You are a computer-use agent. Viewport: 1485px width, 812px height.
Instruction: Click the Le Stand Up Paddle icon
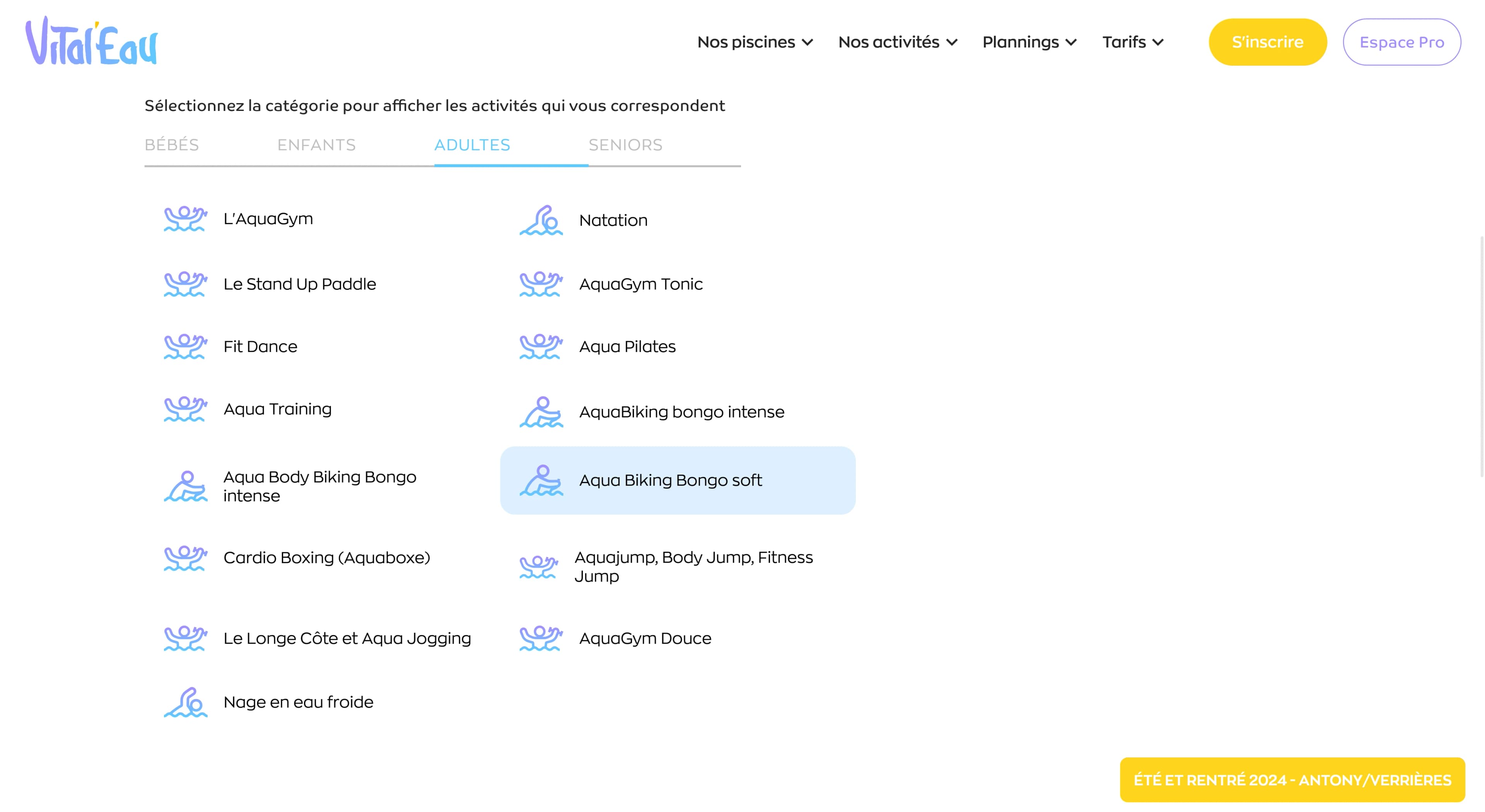pos(185,284)
